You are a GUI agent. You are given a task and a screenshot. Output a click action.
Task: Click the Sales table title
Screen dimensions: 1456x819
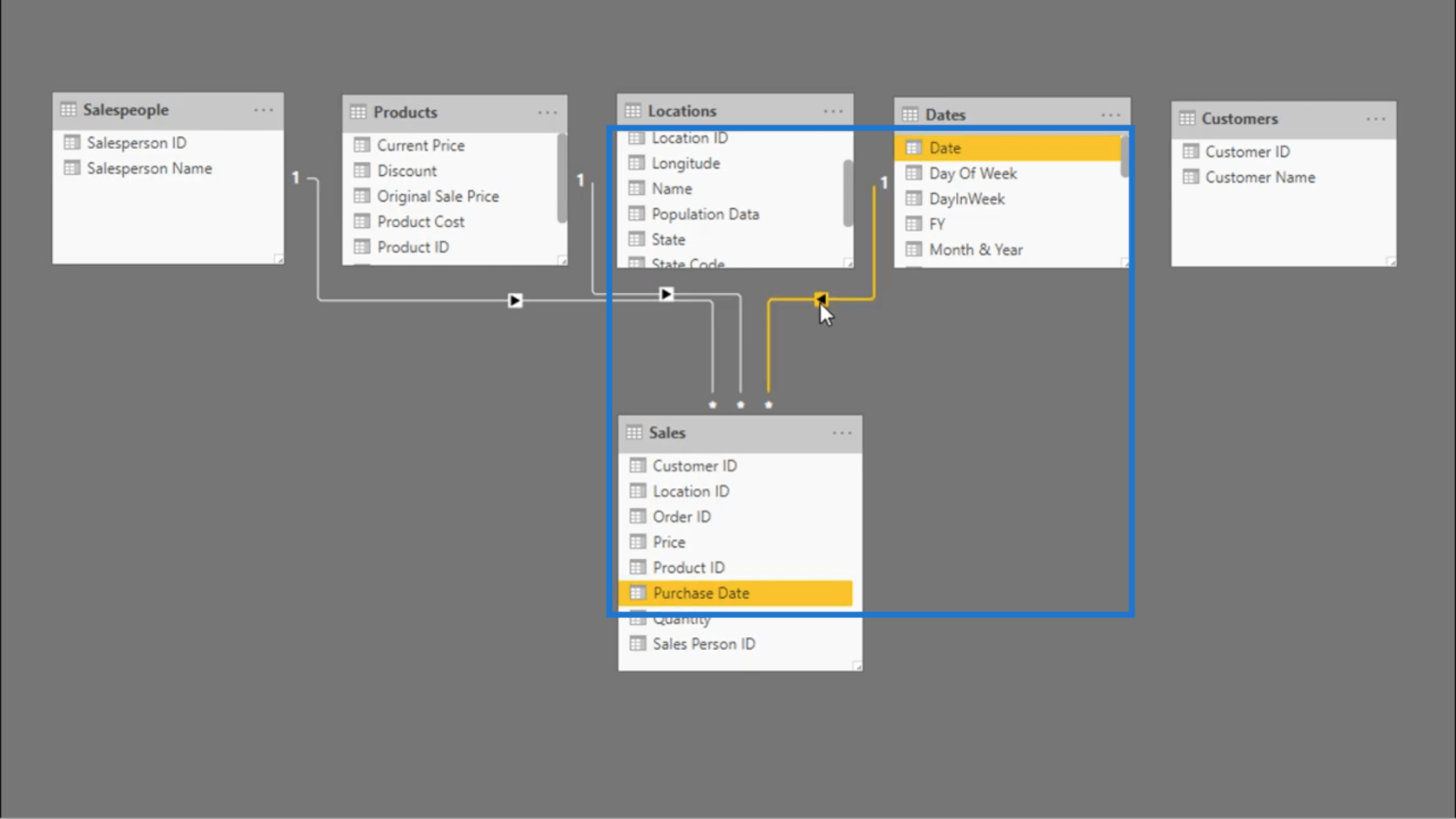coord(667,432)
